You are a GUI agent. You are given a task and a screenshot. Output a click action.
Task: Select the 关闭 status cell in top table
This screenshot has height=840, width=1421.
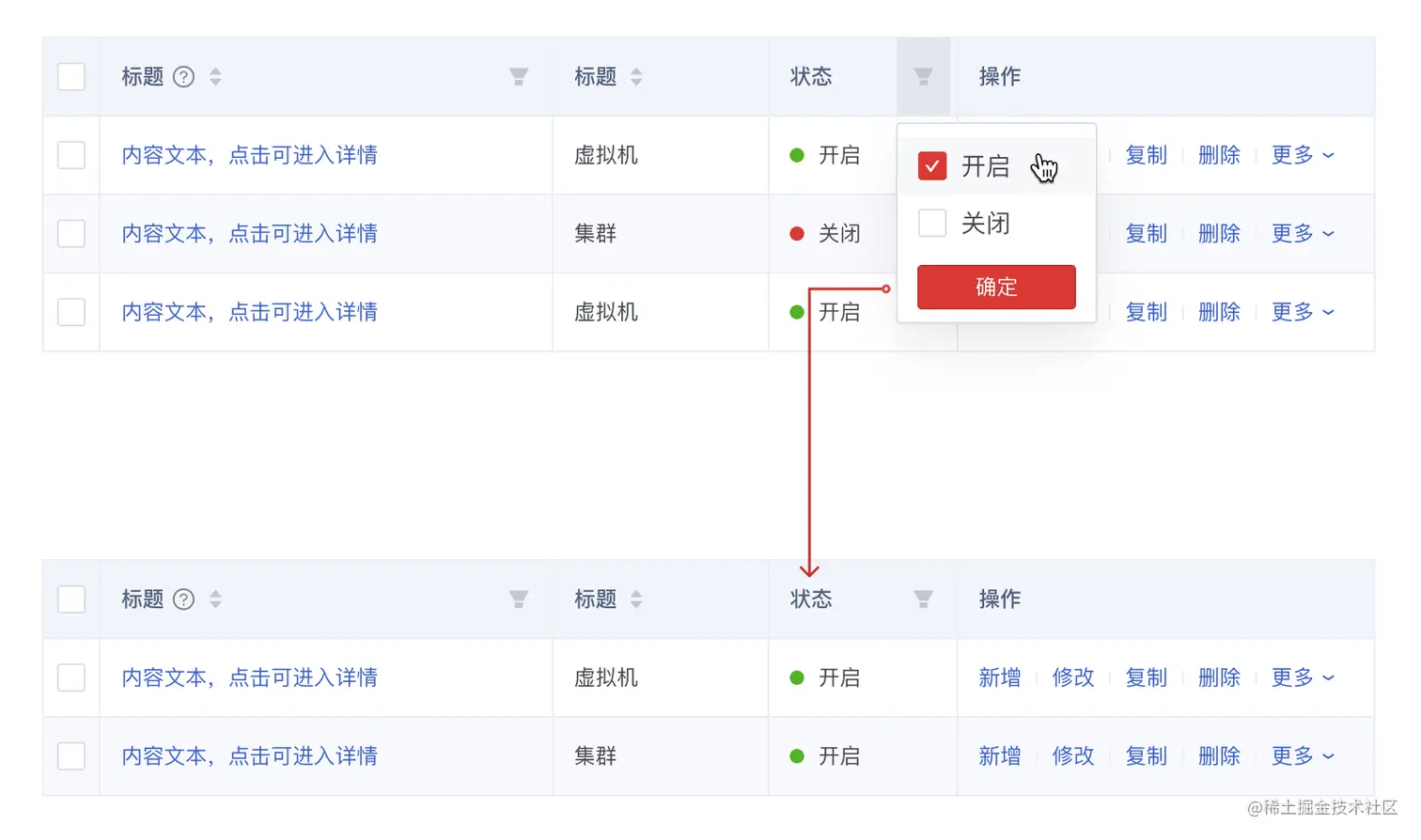tap(825, 233)
